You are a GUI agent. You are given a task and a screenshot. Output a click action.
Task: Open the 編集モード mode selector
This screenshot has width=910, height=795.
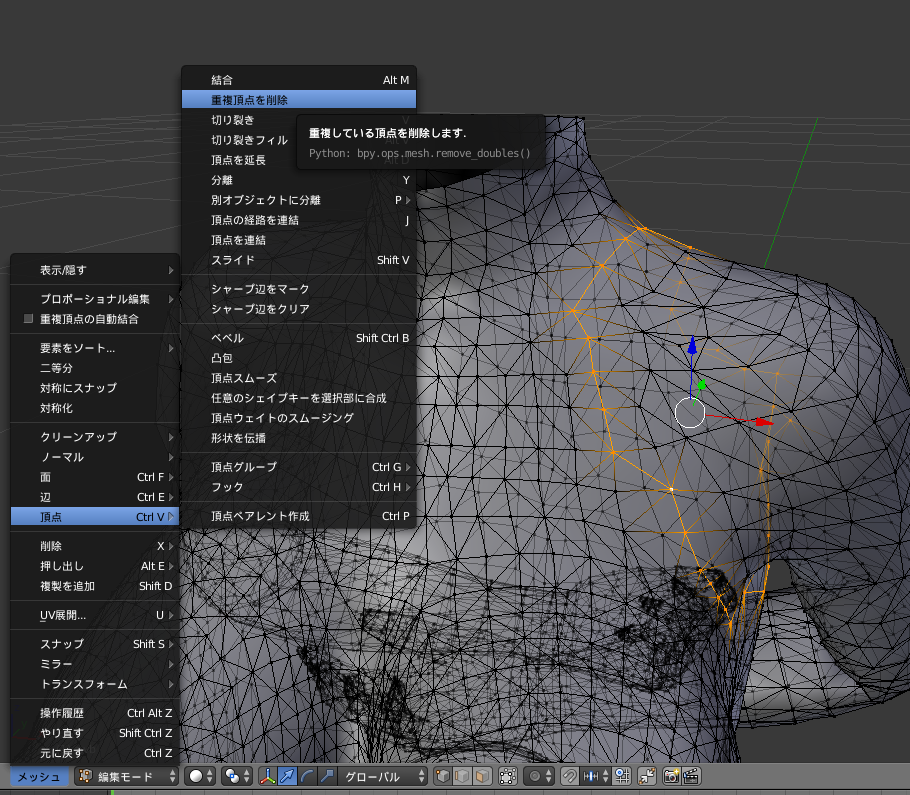tap(126, 776)
